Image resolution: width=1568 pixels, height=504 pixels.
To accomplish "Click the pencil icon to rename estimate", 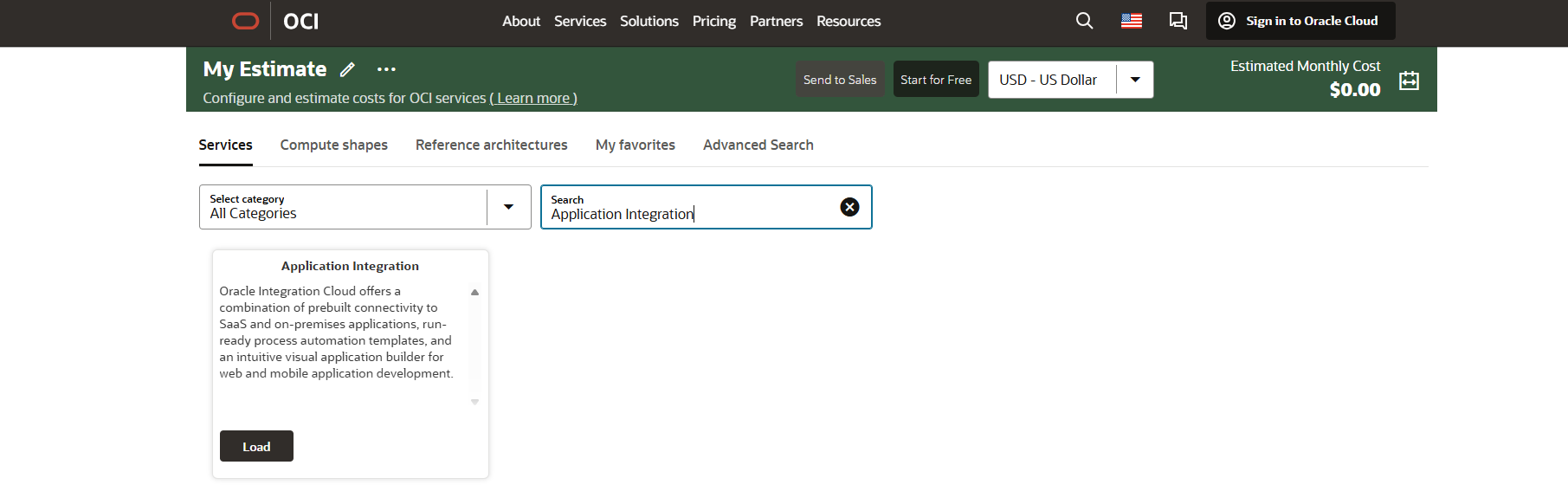I will click(347, 70).
